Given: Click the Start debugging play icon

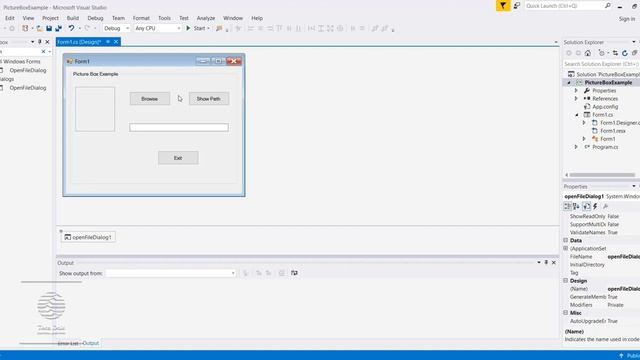Looking at the screenshot, I should (188, 28).
